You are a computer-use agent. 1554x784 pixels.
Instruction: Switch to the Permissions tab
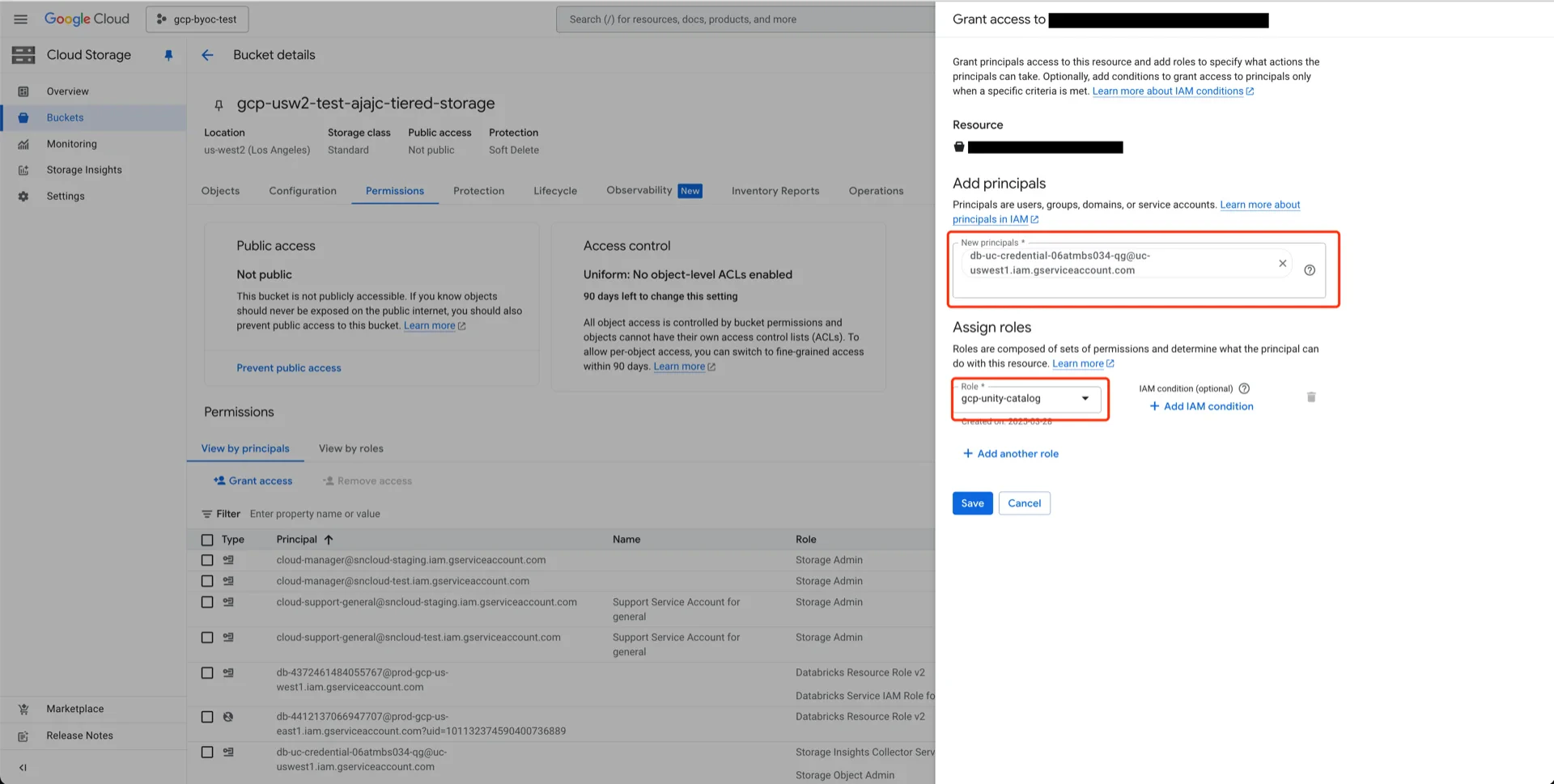tap(395, 191)
